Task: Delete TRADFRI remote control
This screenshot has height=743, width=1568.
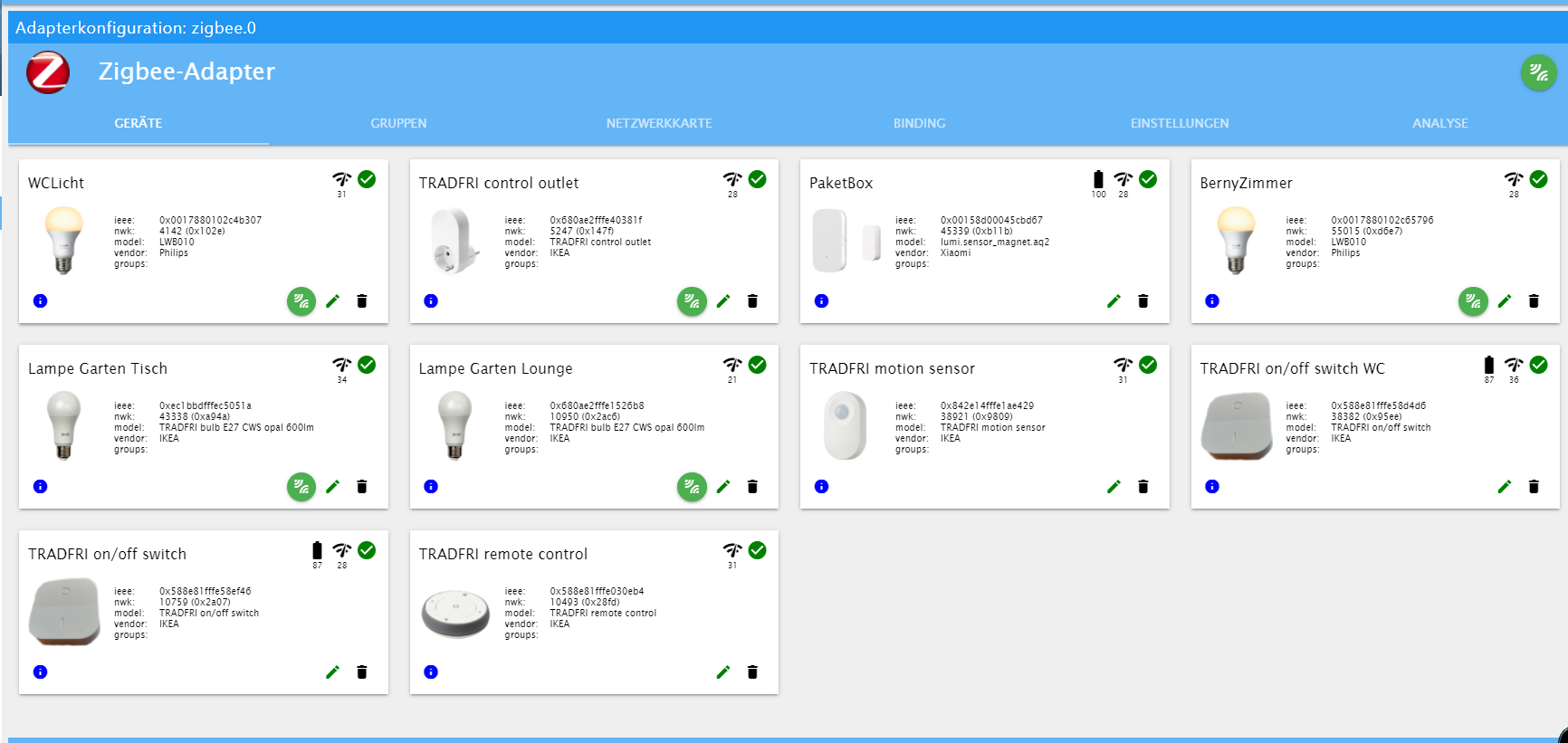Action: 752,672
